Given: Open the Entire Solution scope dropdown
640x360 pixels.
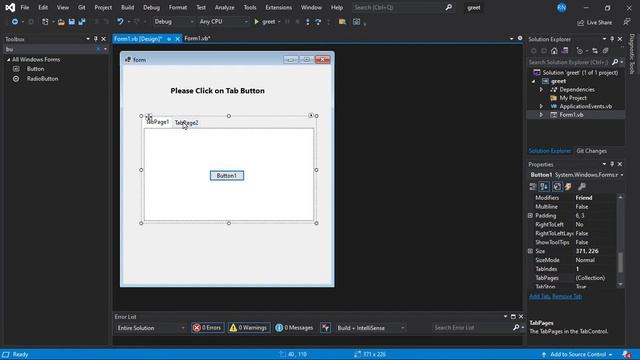Looking at the screenshot, I should click(150, 328).
